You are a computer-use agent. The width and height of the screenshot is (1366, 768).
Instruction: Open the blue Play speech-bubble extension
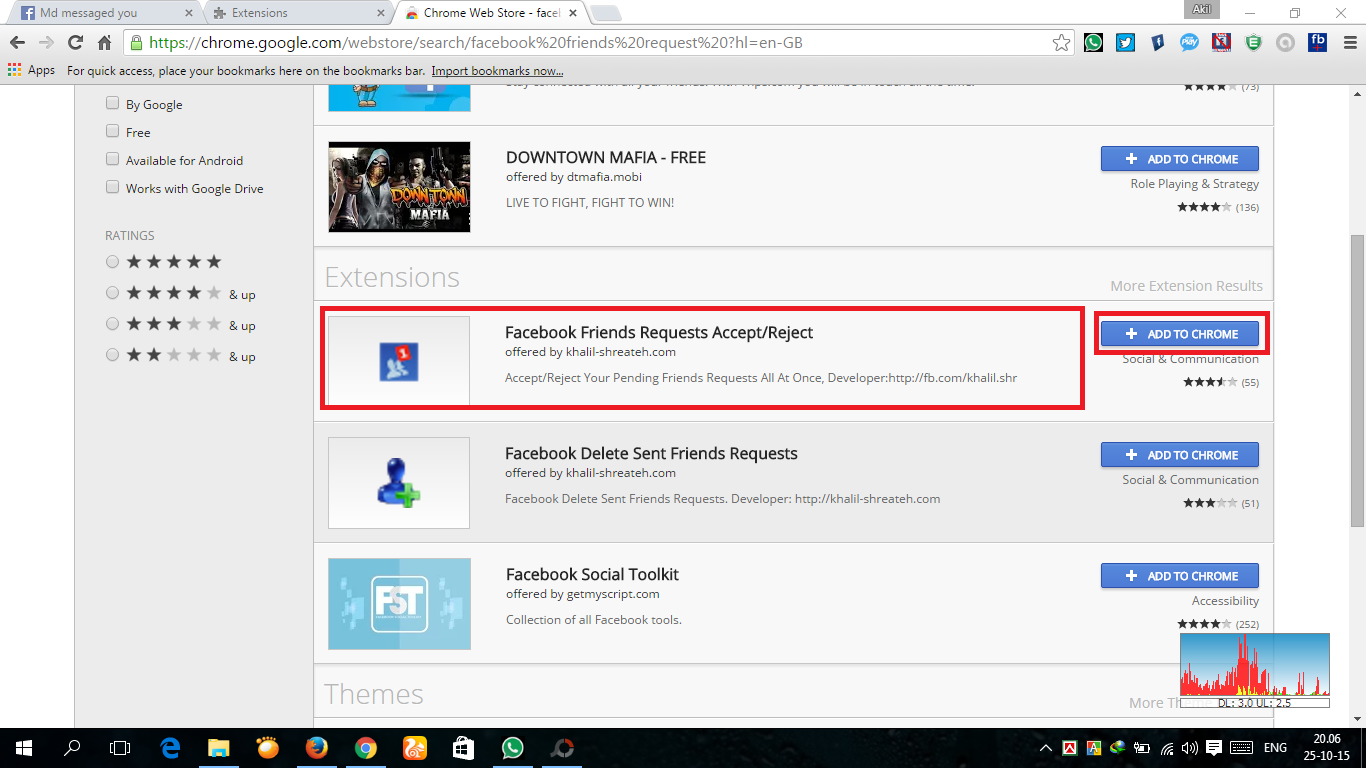click(1189, 43)
